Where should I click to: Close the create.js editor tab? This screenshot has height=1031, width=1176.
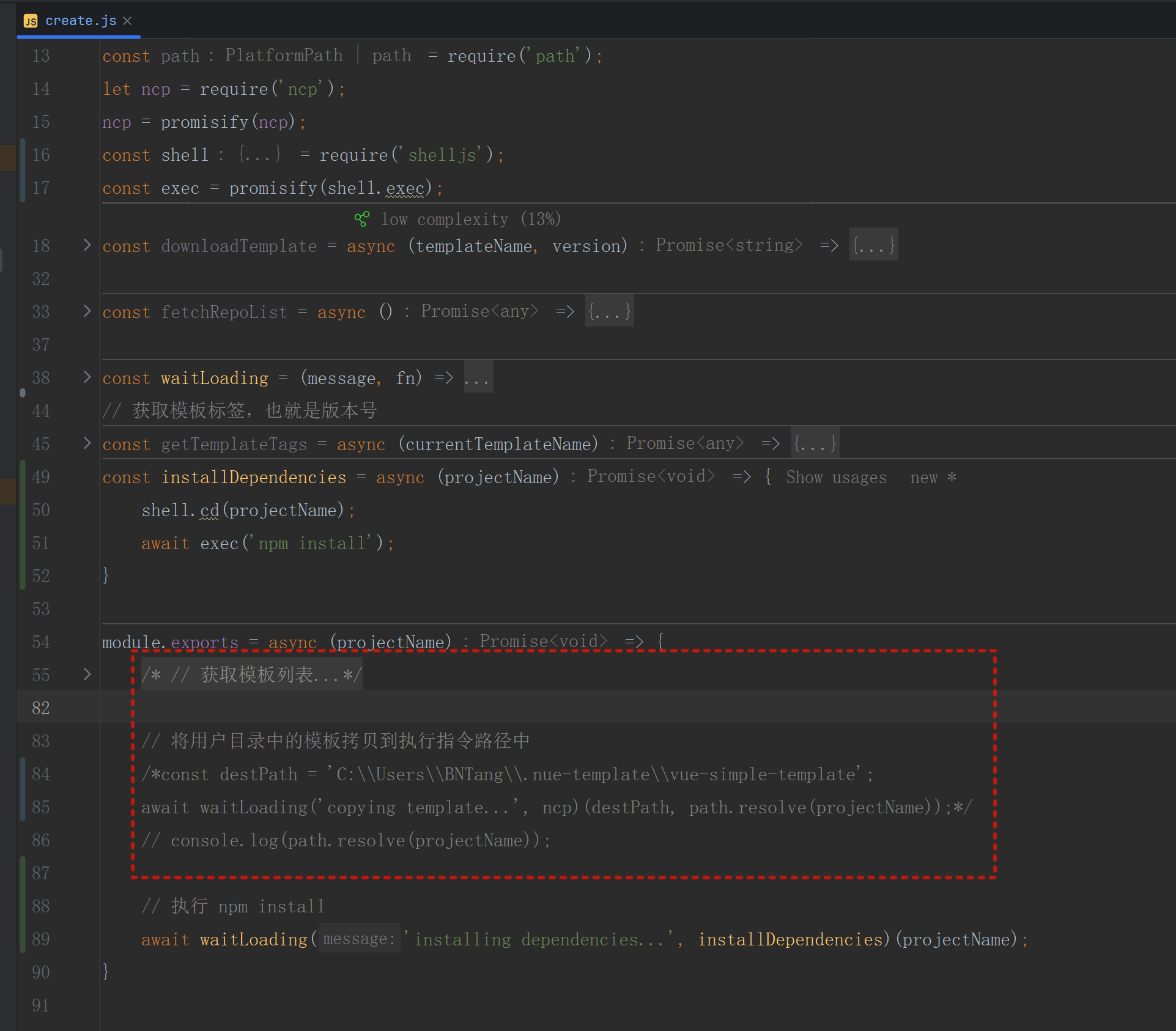pyautogui.click(x=127, y=21)
